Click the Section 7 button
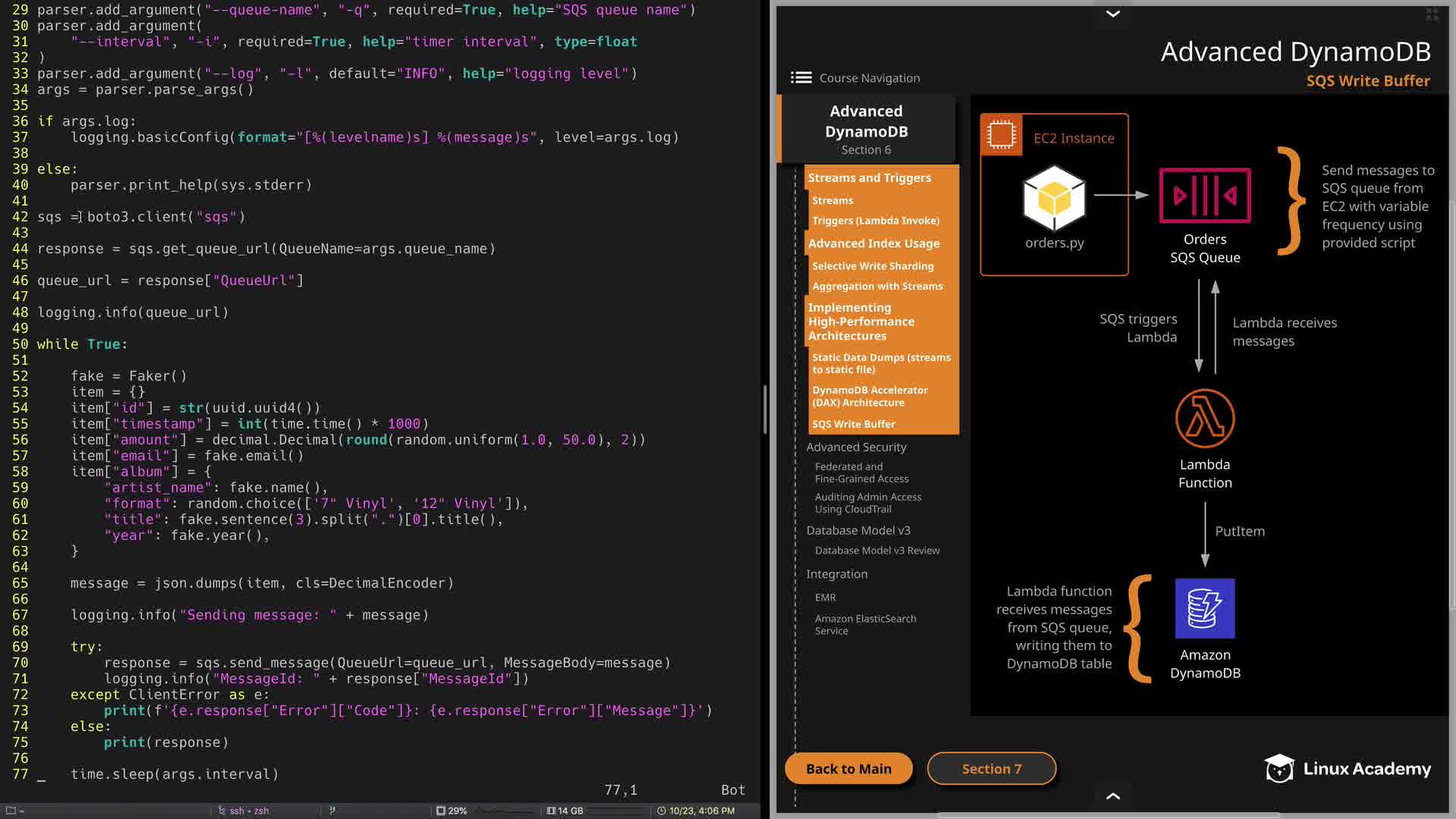Viewport: 1456px width, 819px height. [x=991, y=768]
